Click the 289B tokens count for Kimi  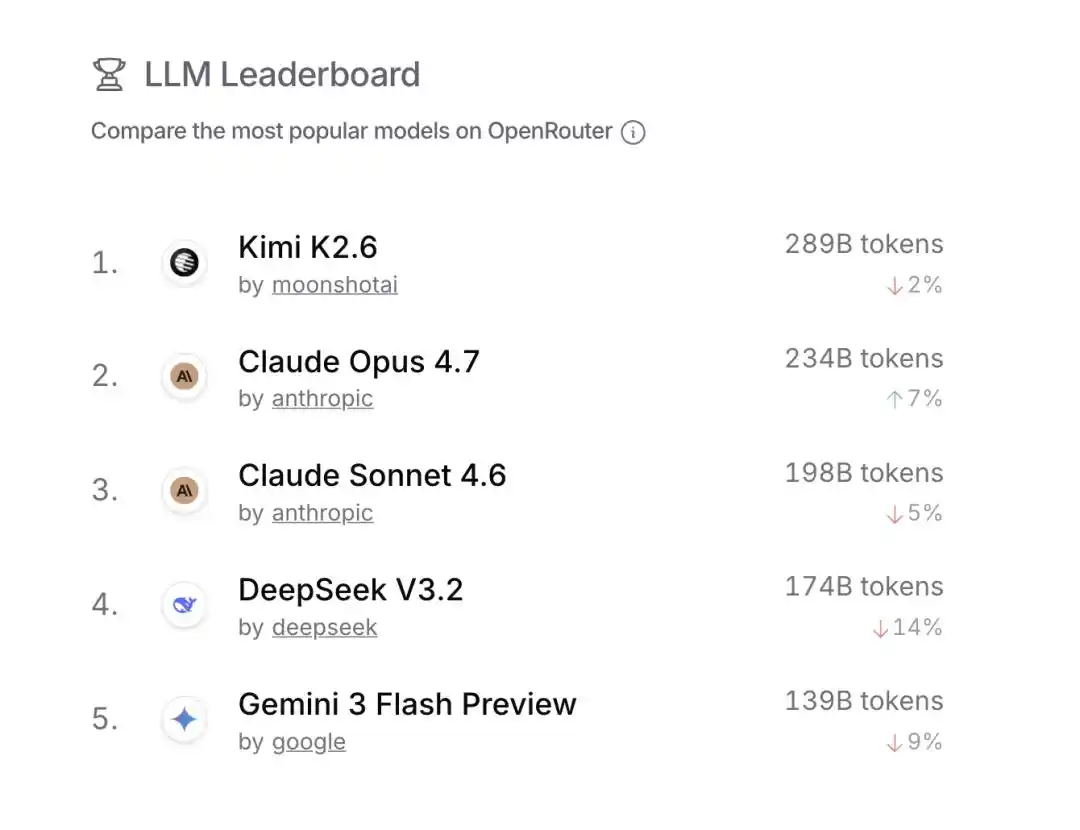(x=863, y=244)
